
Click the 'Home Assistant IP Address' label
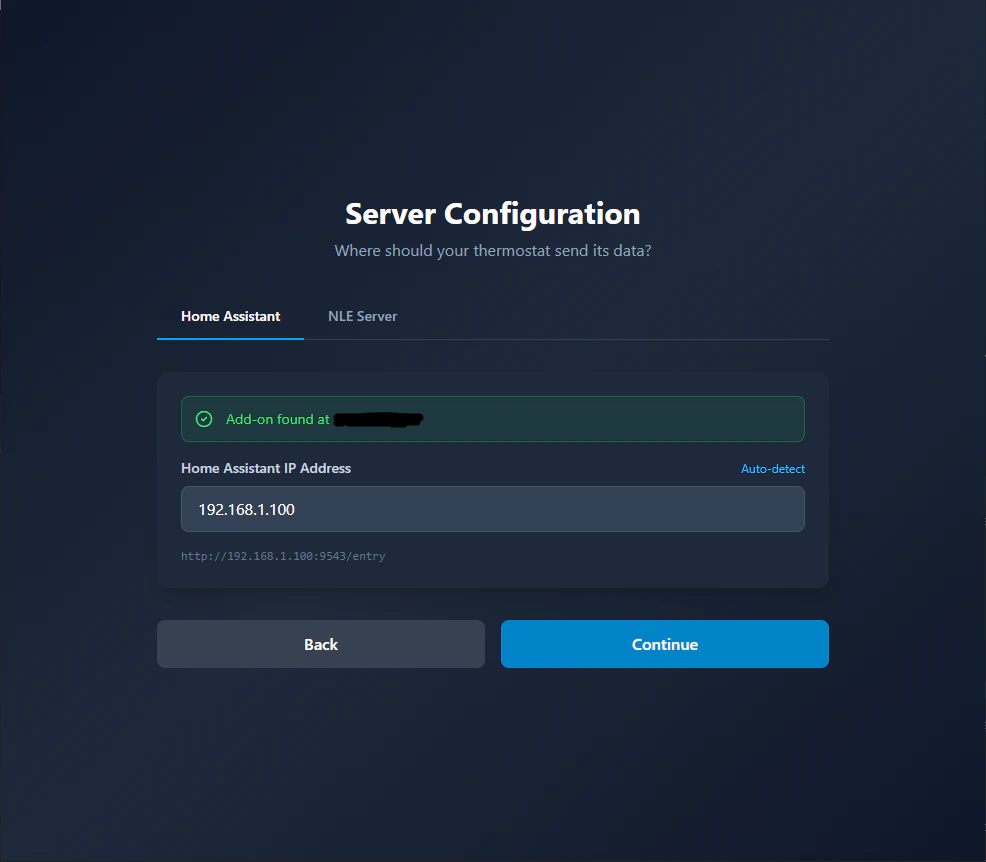coord(265,468)
